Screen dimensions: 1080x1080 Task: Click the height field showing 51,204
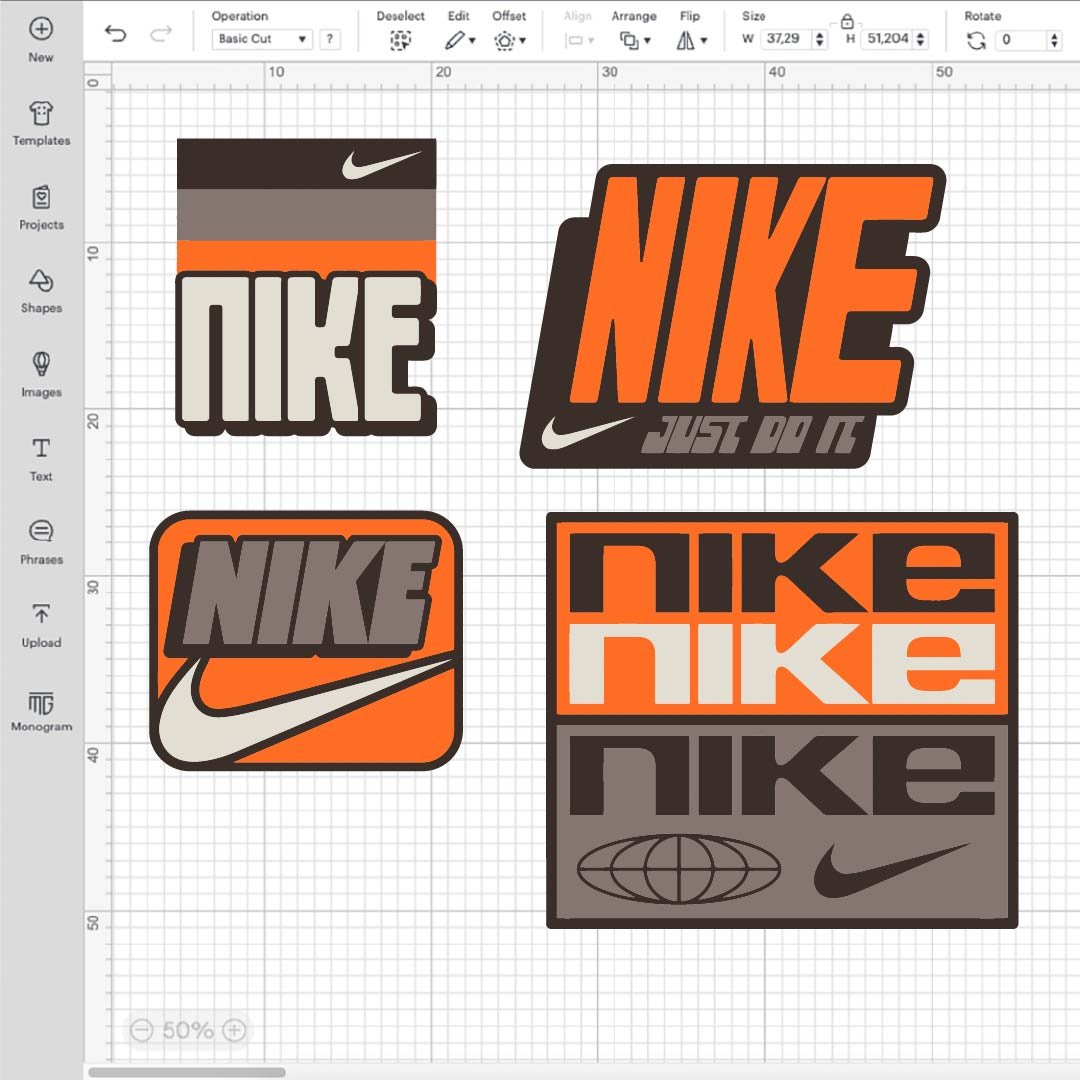point(887,39)
